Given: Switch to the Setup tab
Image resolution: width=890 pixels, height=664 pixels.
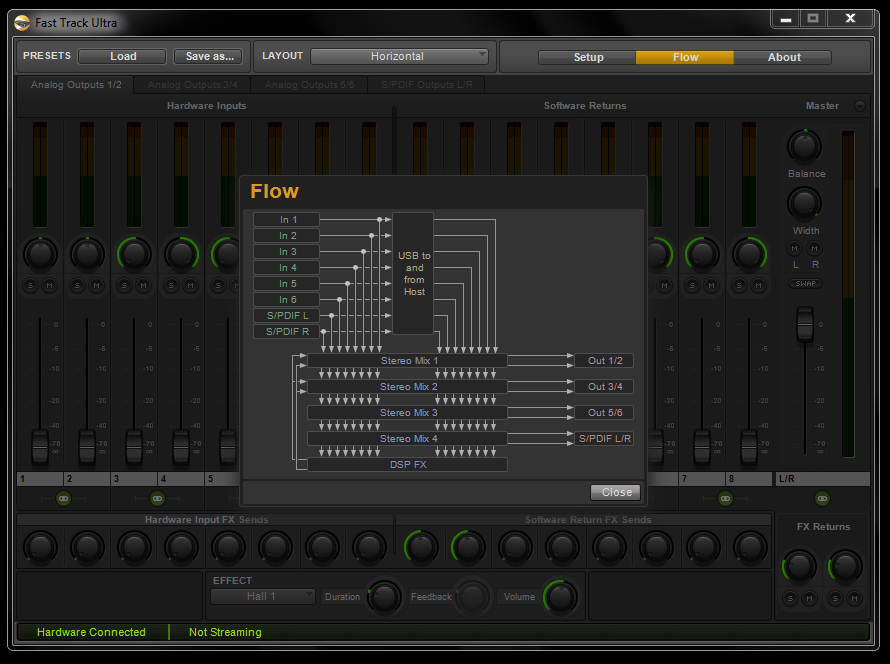Looking at the screenshot, I should [588, 58].
